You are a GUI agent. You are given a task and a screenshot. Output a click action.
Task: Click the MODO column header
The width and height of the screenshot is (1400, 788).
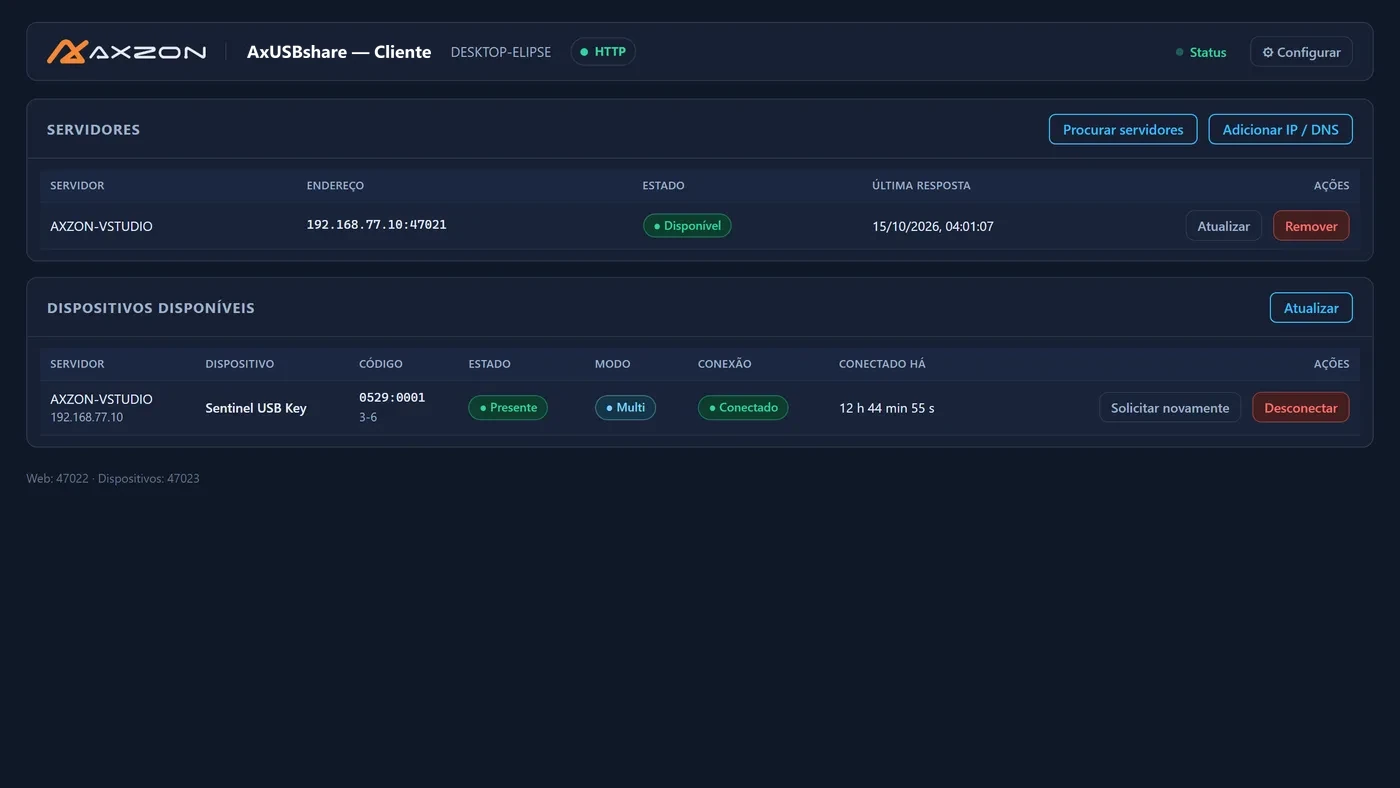[x=613, y=364]
